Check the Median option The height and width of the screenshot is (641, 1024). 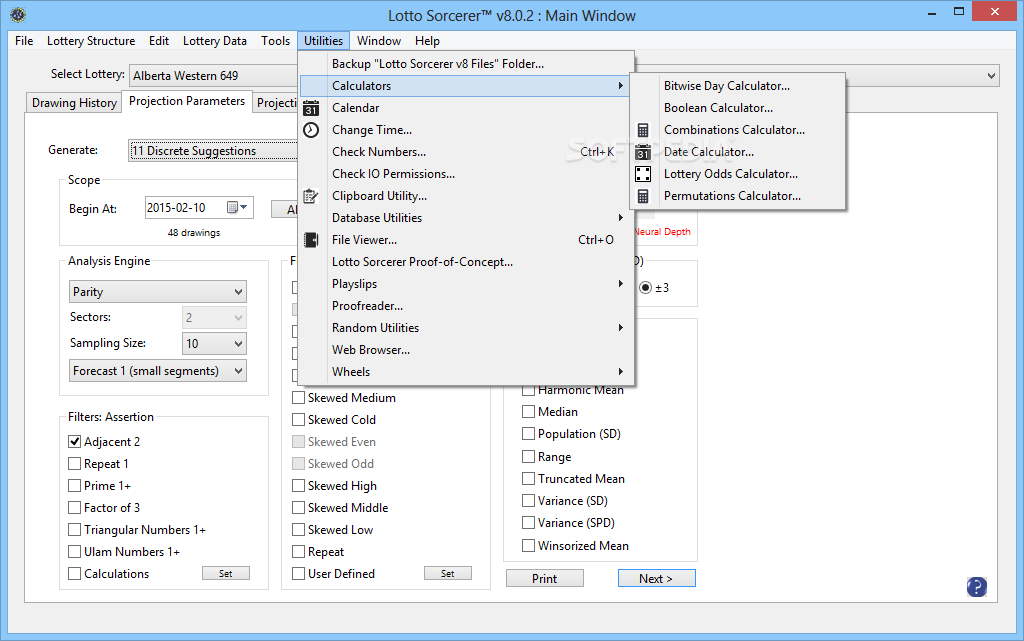click(528, 412)
